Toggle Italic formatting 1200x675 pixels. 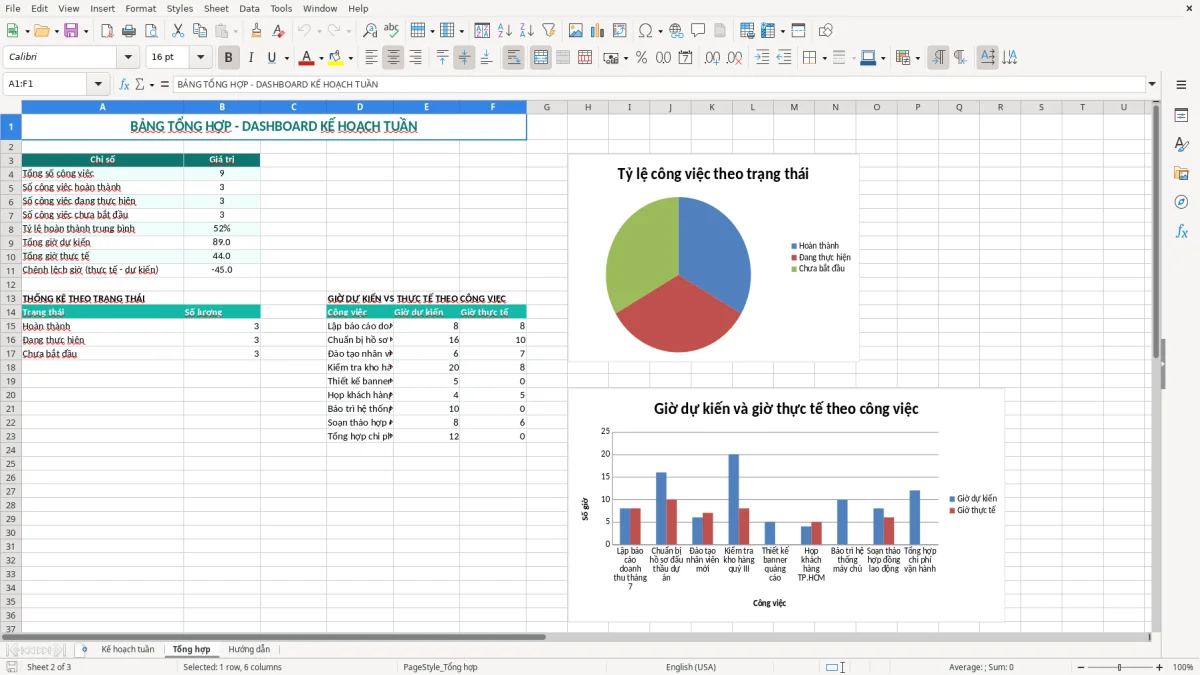click(251, 58)
